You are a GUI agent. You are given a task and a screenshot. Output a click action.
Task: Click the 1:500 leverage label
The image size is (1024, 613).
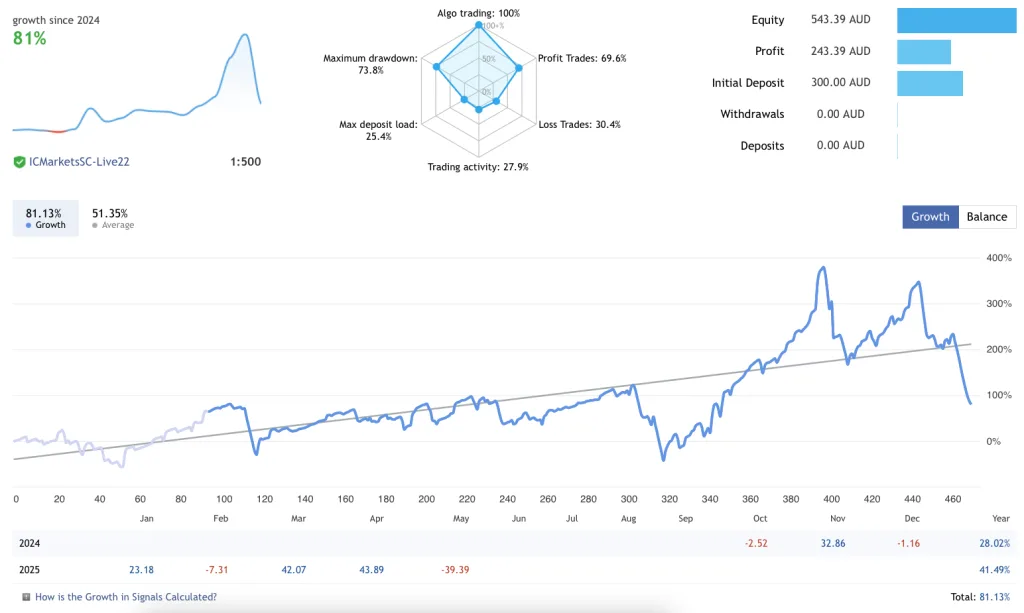click(x=248, y=161)
